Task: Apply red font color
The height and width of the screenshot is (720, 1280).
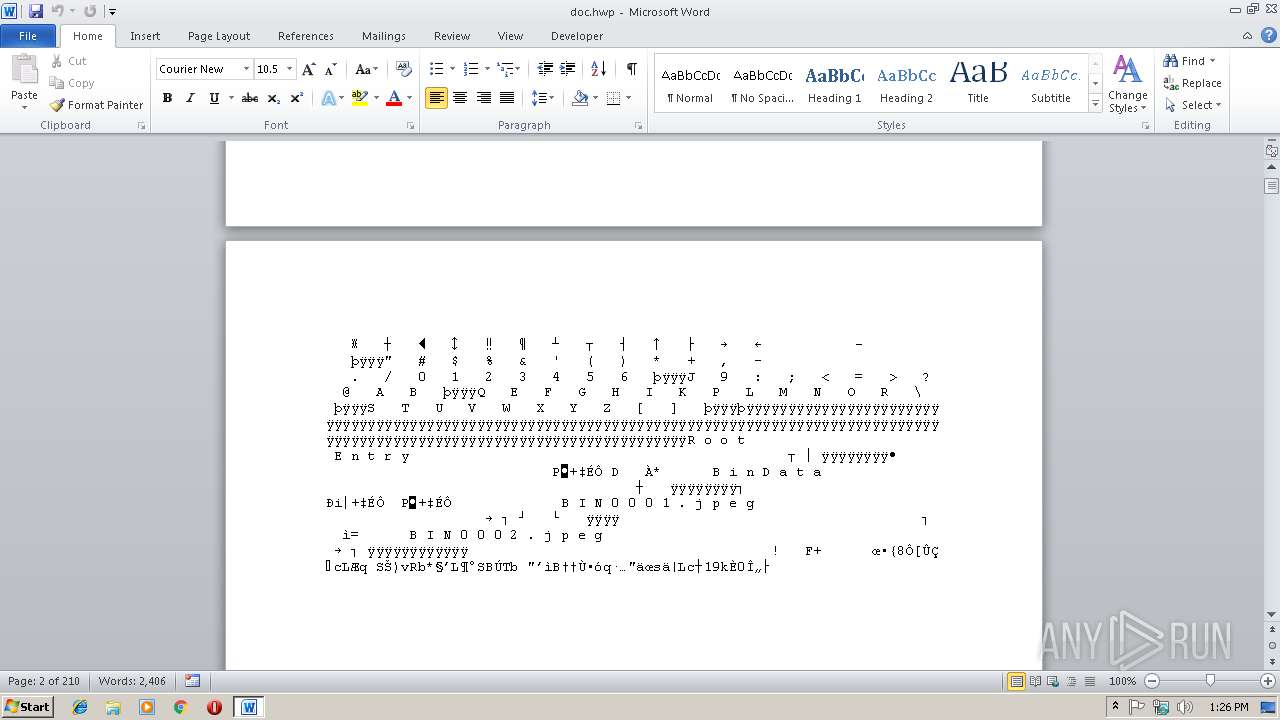Action: click(394, 98)
